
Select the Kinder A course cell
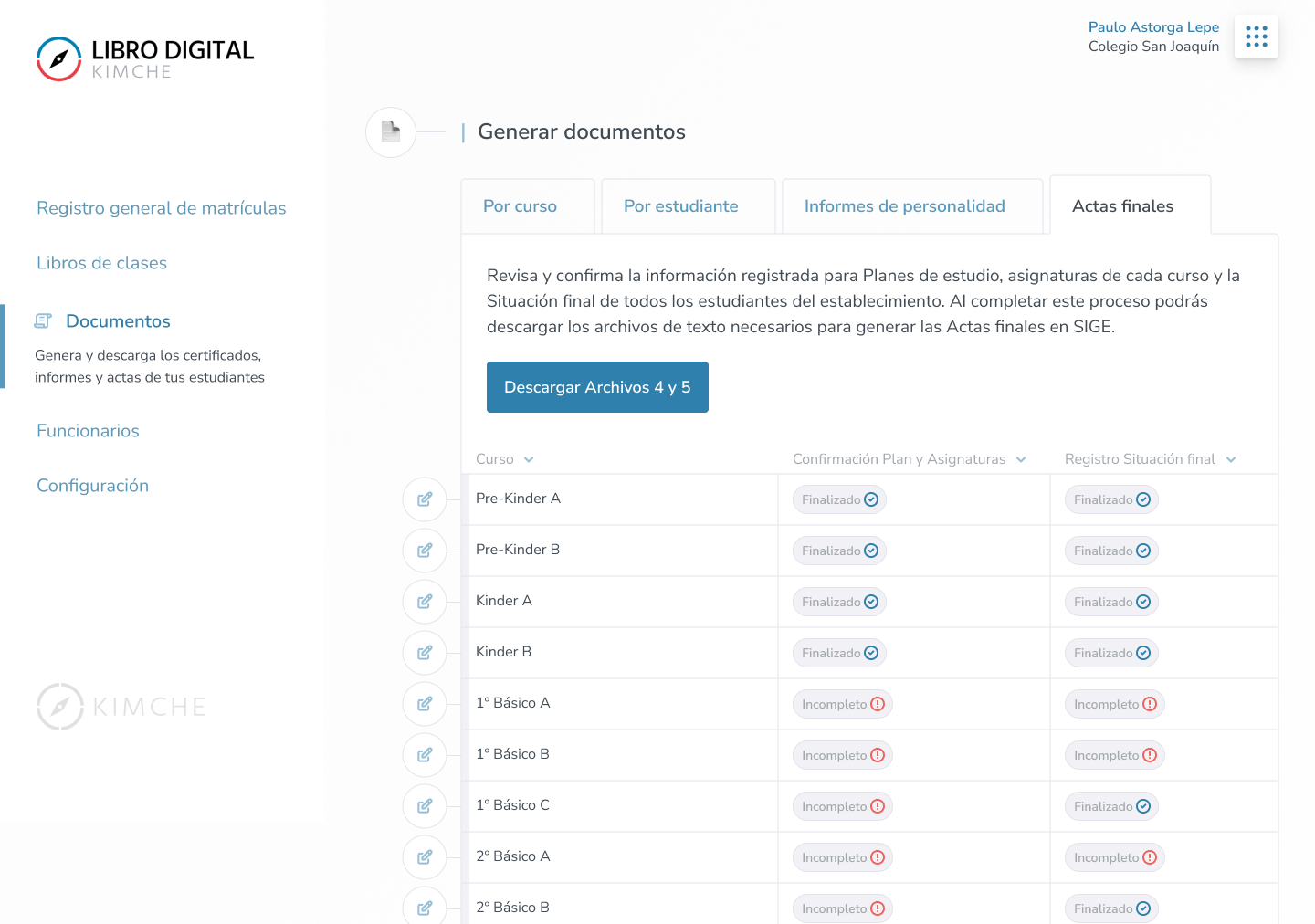click(623, 602)
